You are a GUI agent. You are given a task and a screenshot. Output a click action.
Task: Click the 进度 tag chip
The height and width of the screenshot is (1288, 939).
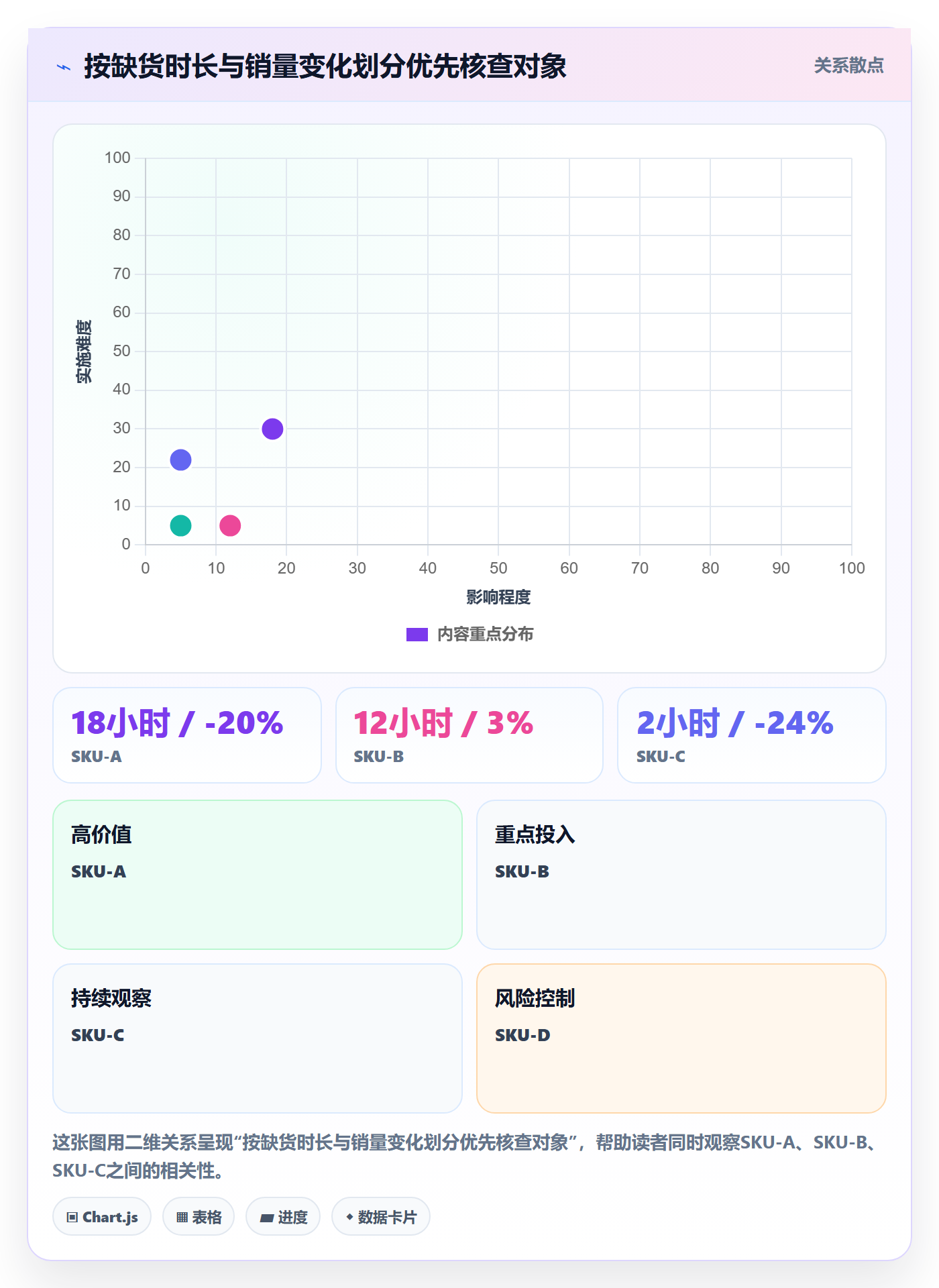click(283, 1217)
